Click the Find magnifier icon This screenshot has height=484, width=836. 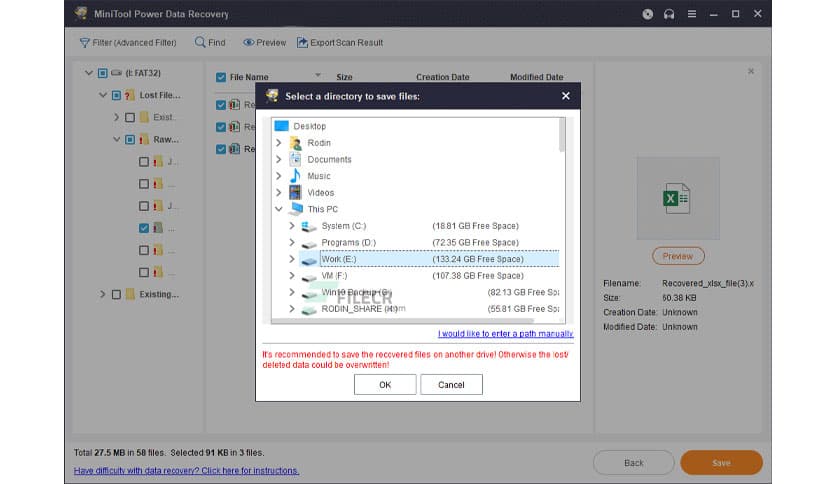coord(200,42)
